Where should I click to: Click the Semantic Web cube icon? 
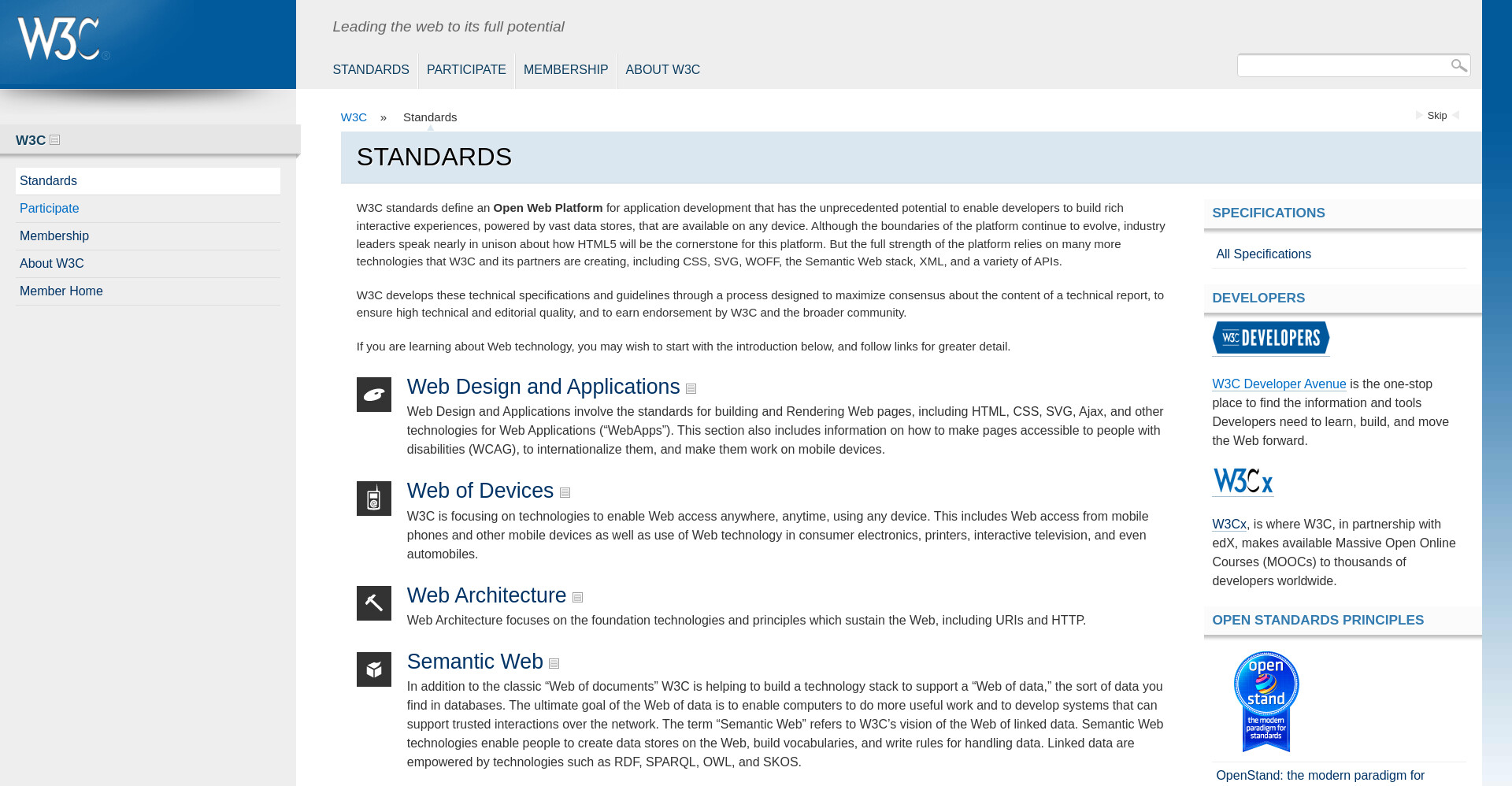click(374, 669)
